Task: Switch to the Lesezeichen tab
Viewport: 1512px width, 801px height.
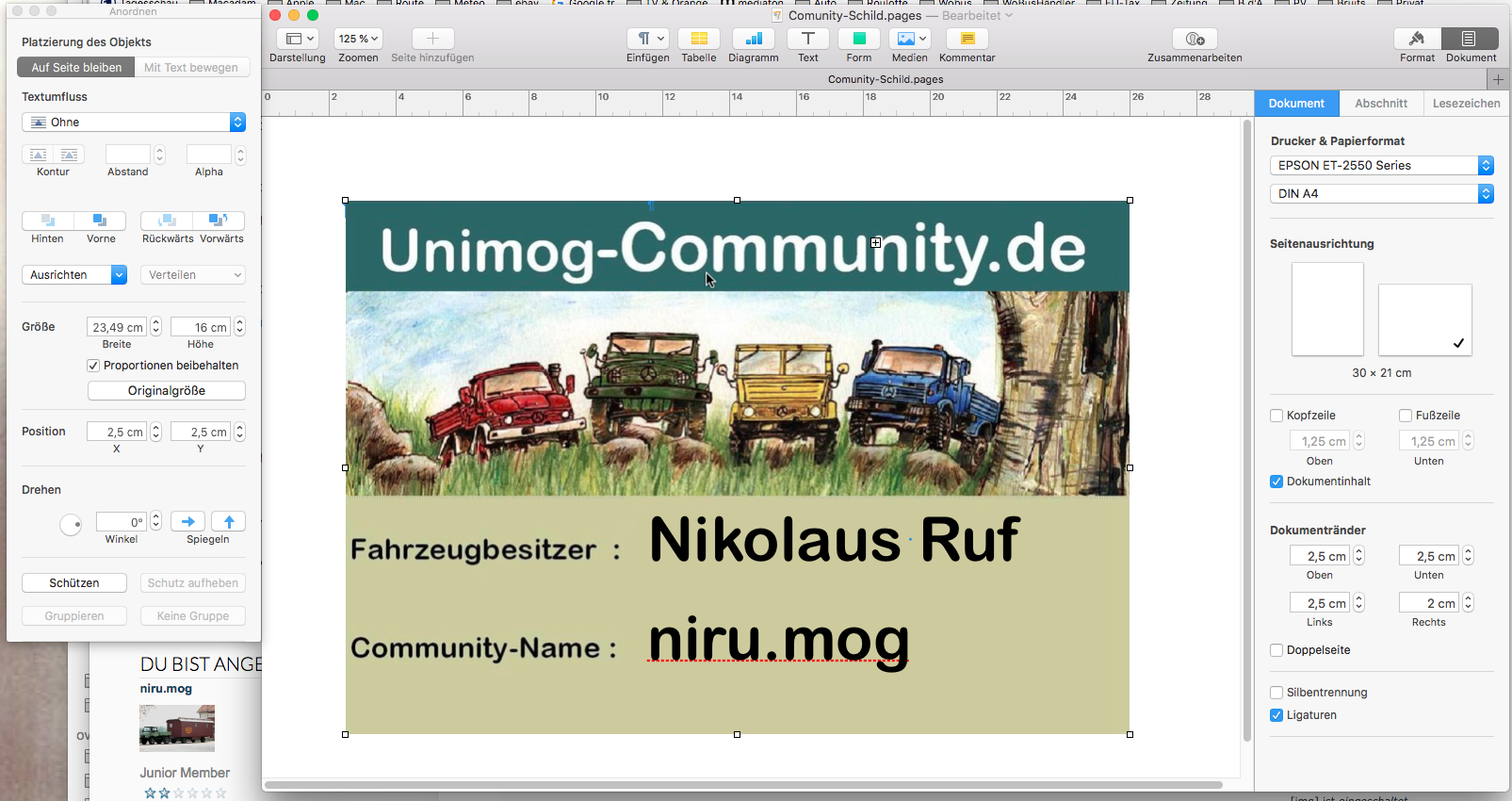Action: 1466,104
